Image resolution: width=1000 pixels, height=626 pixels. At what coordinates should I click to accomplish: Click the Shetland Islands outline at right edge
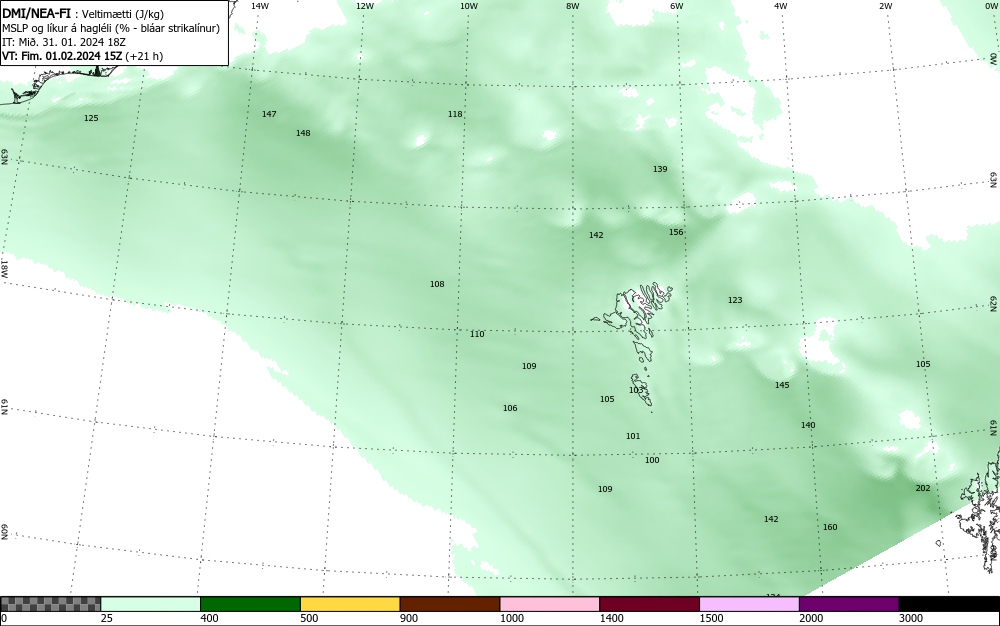pyautogui.click(x=980, y=510)
